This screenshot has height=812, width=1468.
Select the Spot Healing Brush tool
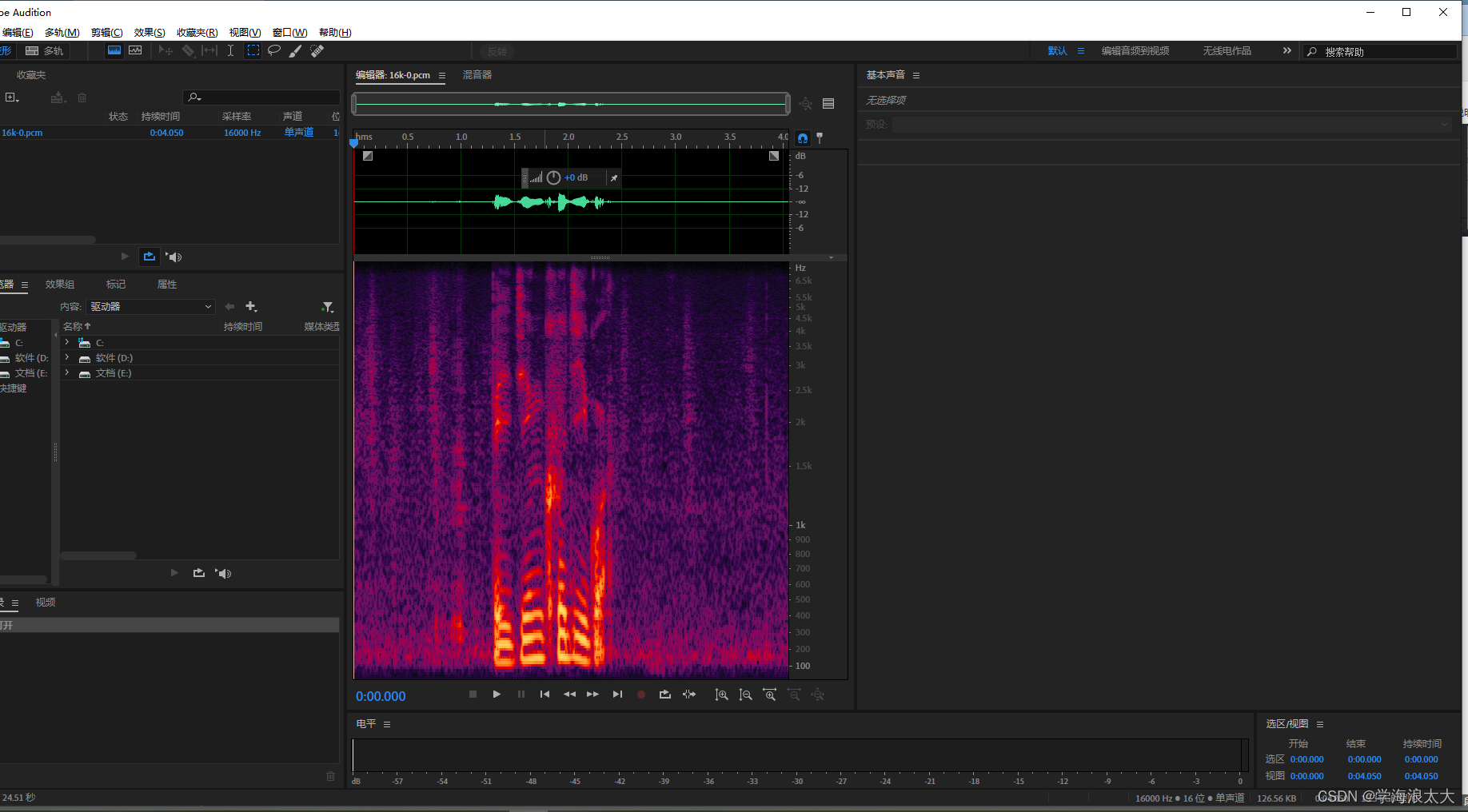pyautogui.click(x=317, y=50)
